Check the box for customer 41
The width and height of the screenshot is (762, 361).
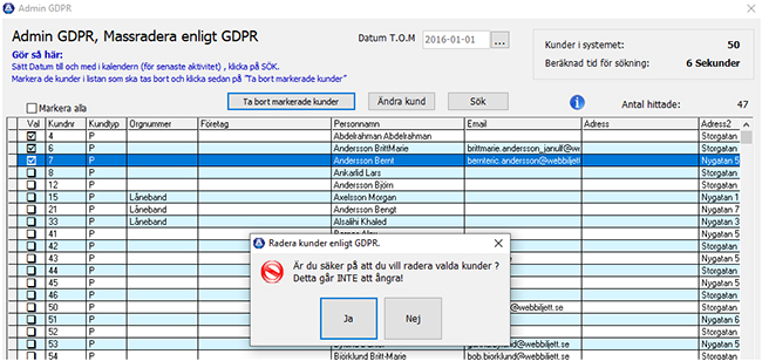click(x=31, y=234)
